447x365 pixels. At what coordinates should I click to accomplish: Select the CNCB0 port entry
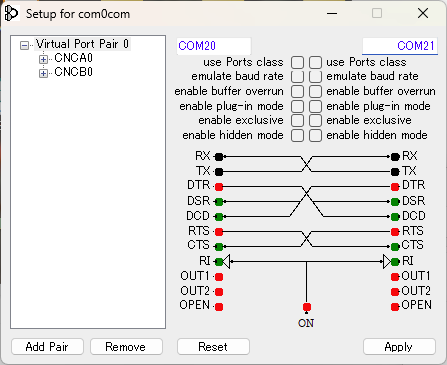pyautogui.click(x=73, y=72)
